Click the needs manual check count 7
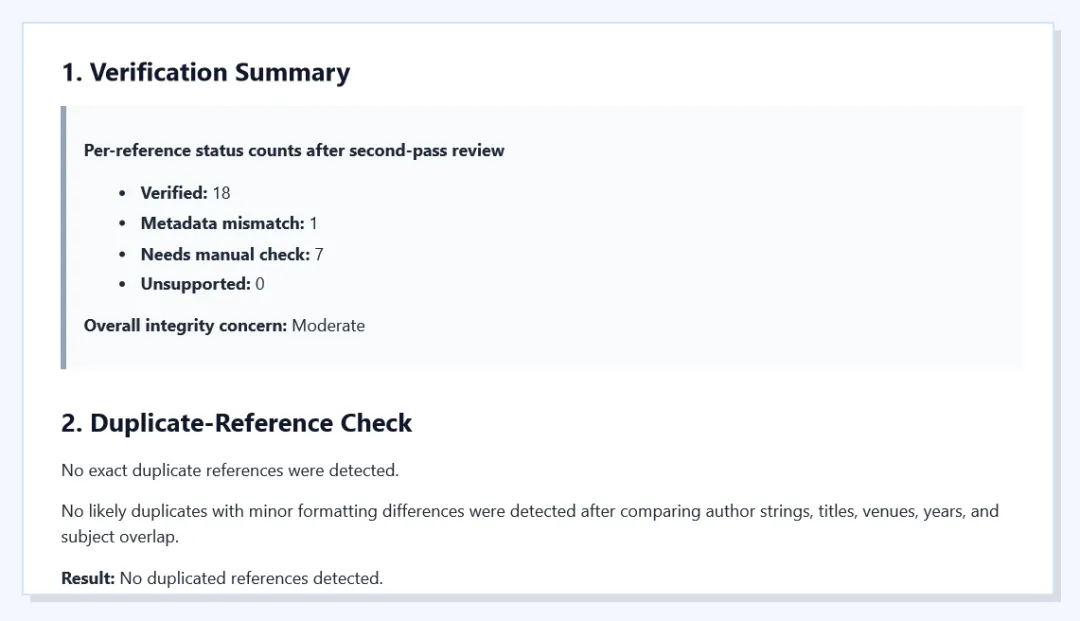The image size is (1080, 621). click(x=319, y=255)
